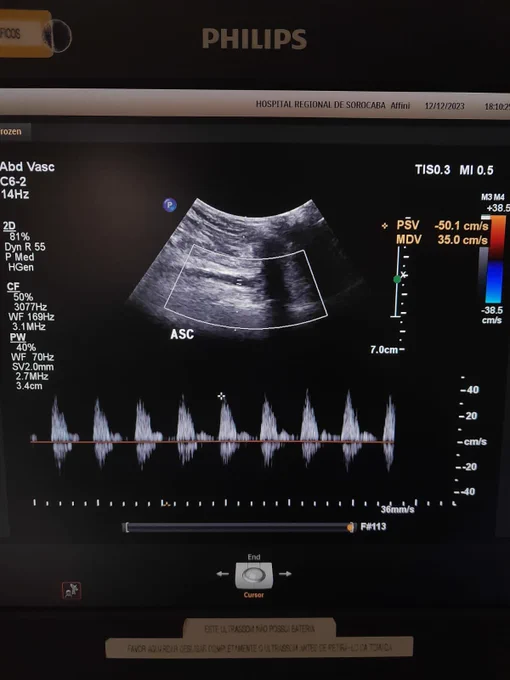The image size is (510, 680).
Task: Click the 3077Hz PRF value
Action: [30, 307]
